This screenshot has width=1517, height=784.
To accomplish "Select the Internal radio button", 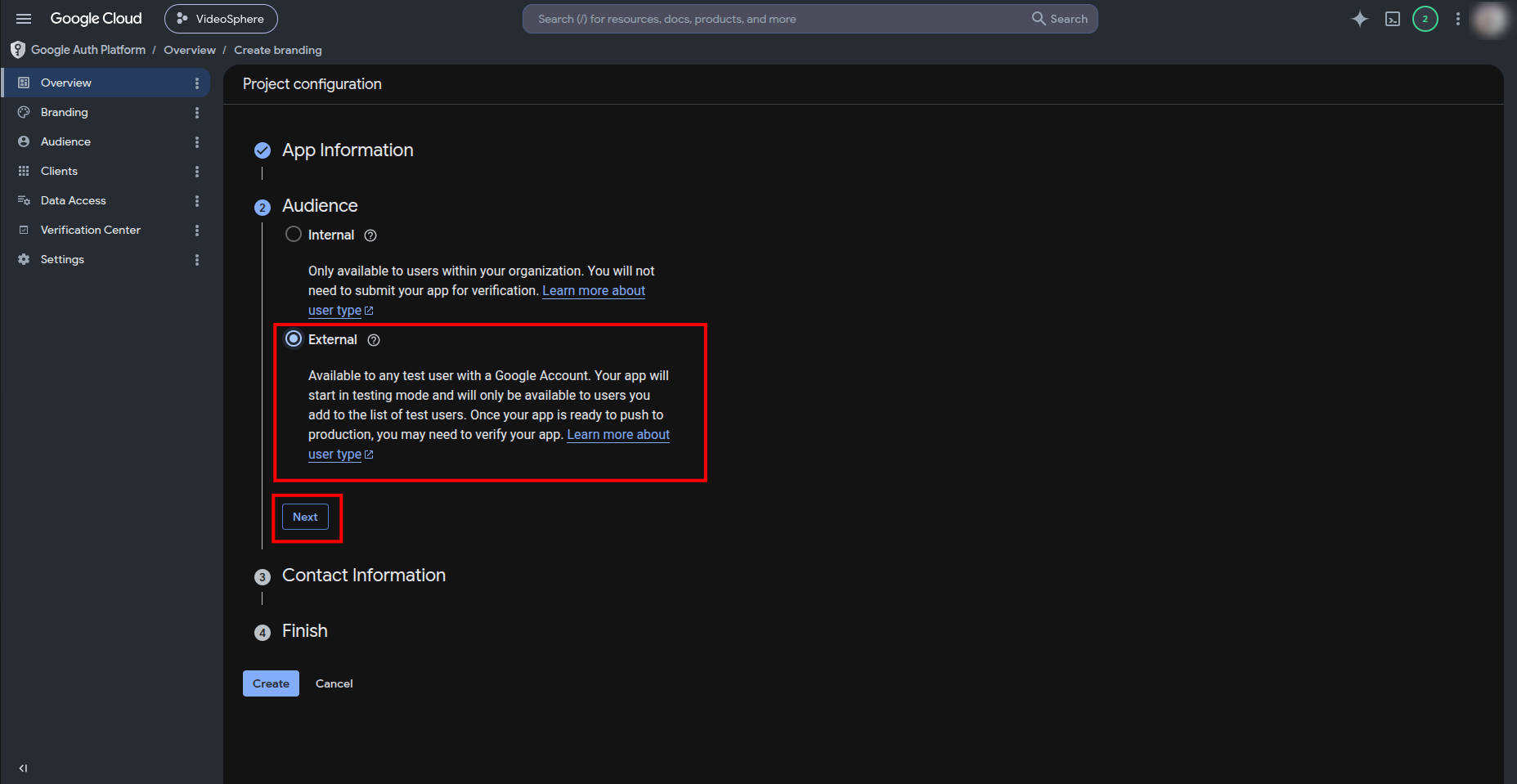I will pyautogui.click(x=294, y=235).
